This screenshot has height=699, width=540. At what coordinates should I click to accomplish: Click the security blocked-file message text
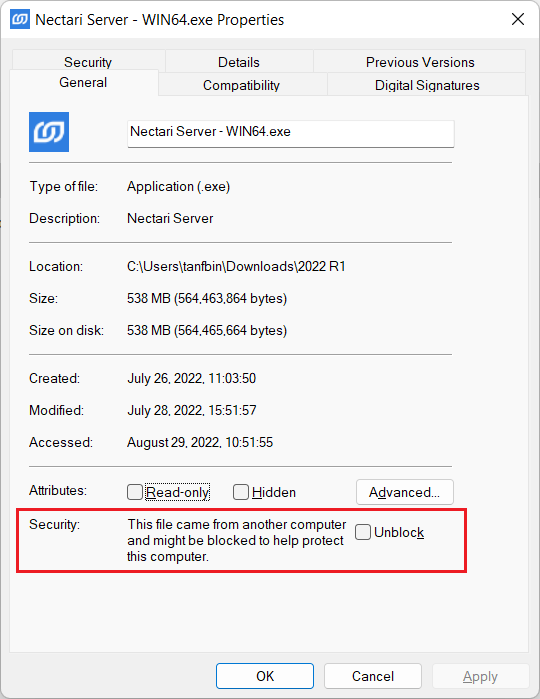pyautogui.click(x=236, y=540)
